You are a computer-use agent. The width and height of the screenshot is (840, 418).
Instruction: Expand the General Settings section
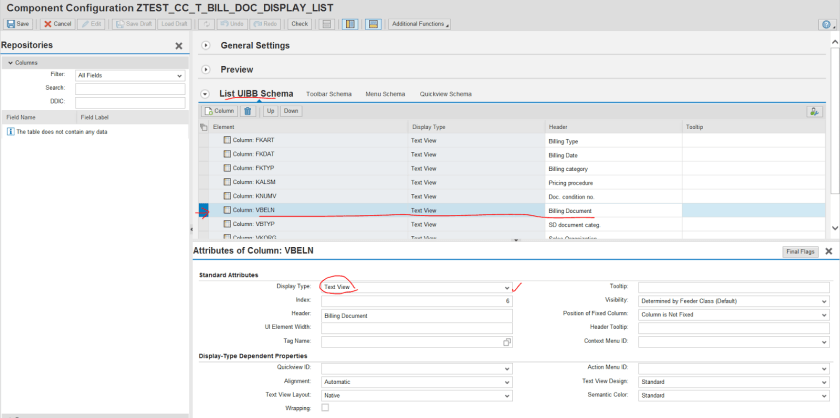click(x=206, y=46)
